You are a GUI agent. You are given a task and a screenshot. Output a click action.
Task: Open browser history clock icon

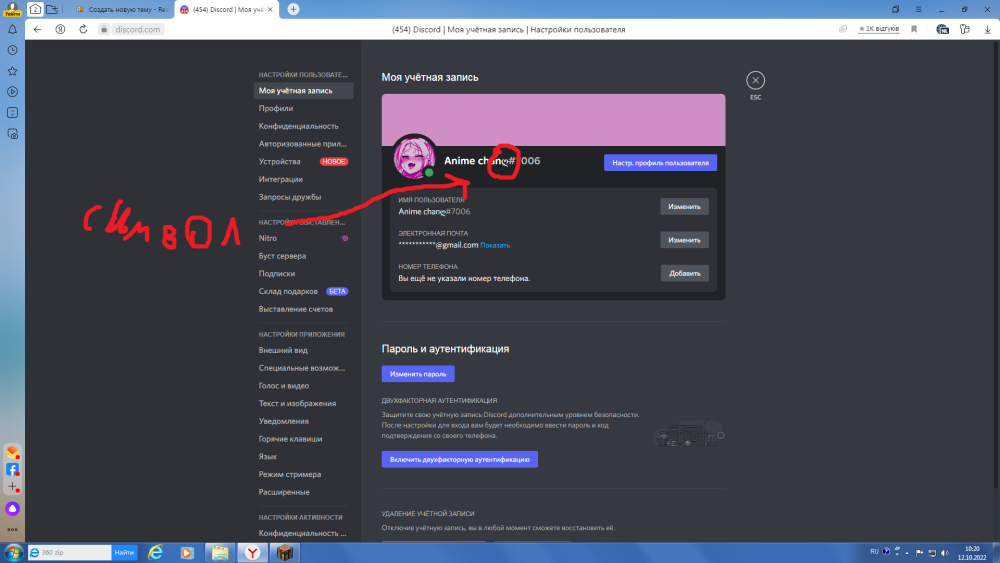tap(12, 50)
